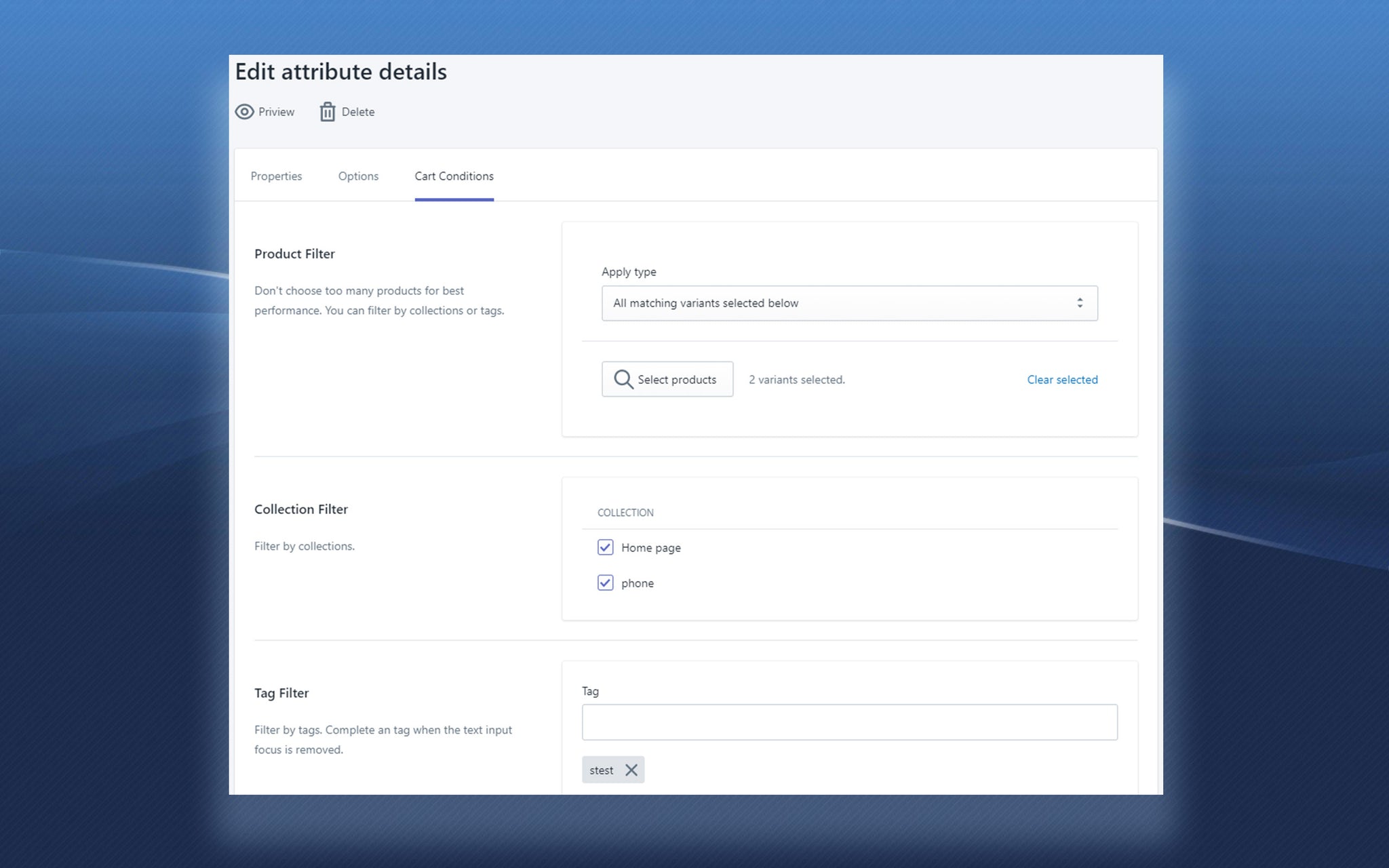Open the Apply type dropdown
1389x868 pixels.
[x=848, y=303]
